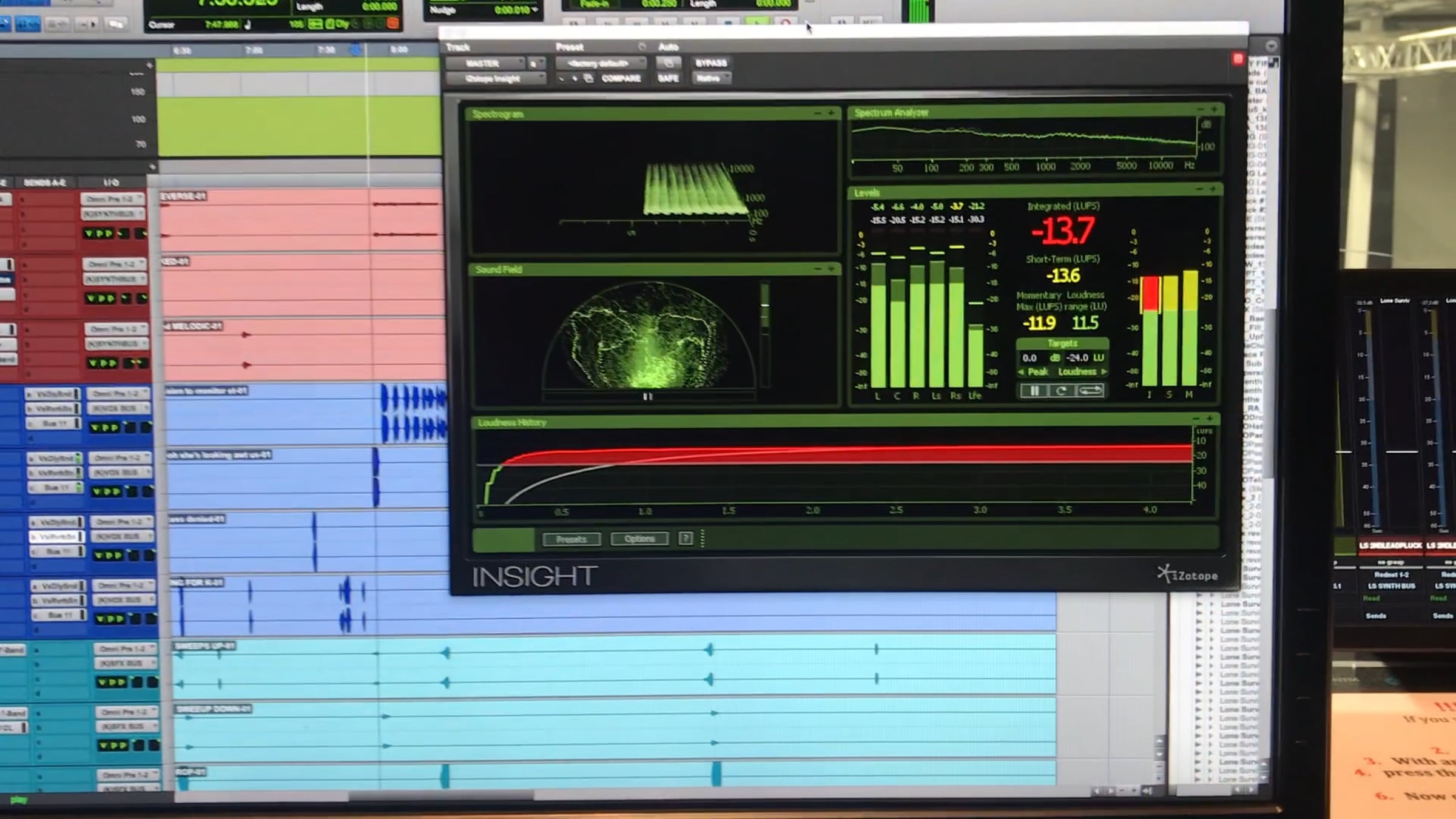Click the Insight footer panel grip handle
1456x819 pixels.
[x=703, y=538]
